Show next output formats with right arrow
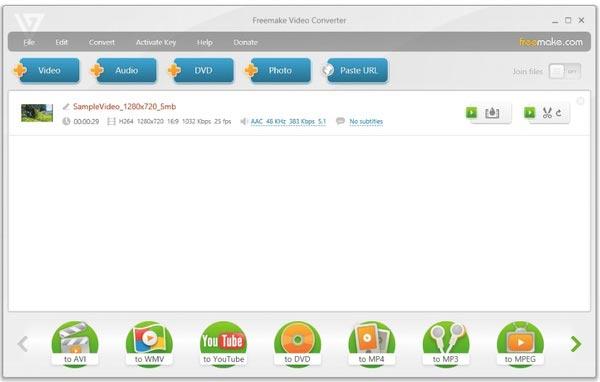This screenshot has height=382, width=600. (x=576, y=344)
